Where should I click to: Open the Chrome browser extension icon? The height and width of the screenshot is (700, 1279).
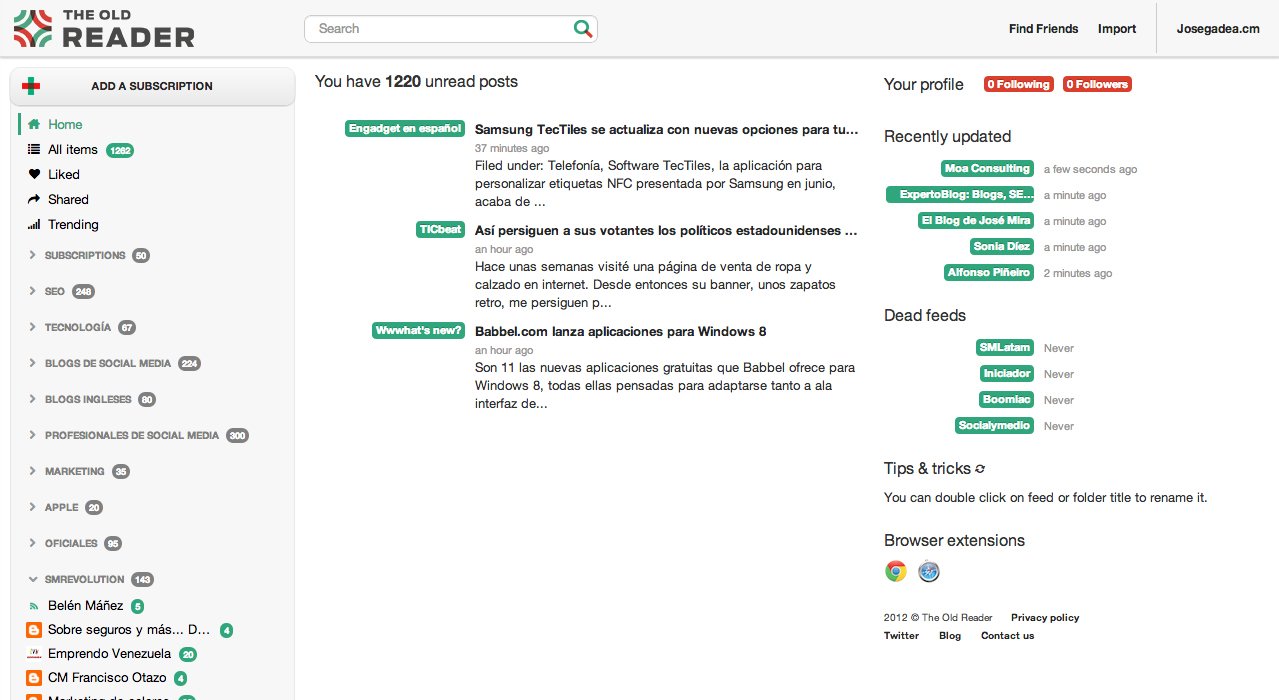[x=895, y=570]
